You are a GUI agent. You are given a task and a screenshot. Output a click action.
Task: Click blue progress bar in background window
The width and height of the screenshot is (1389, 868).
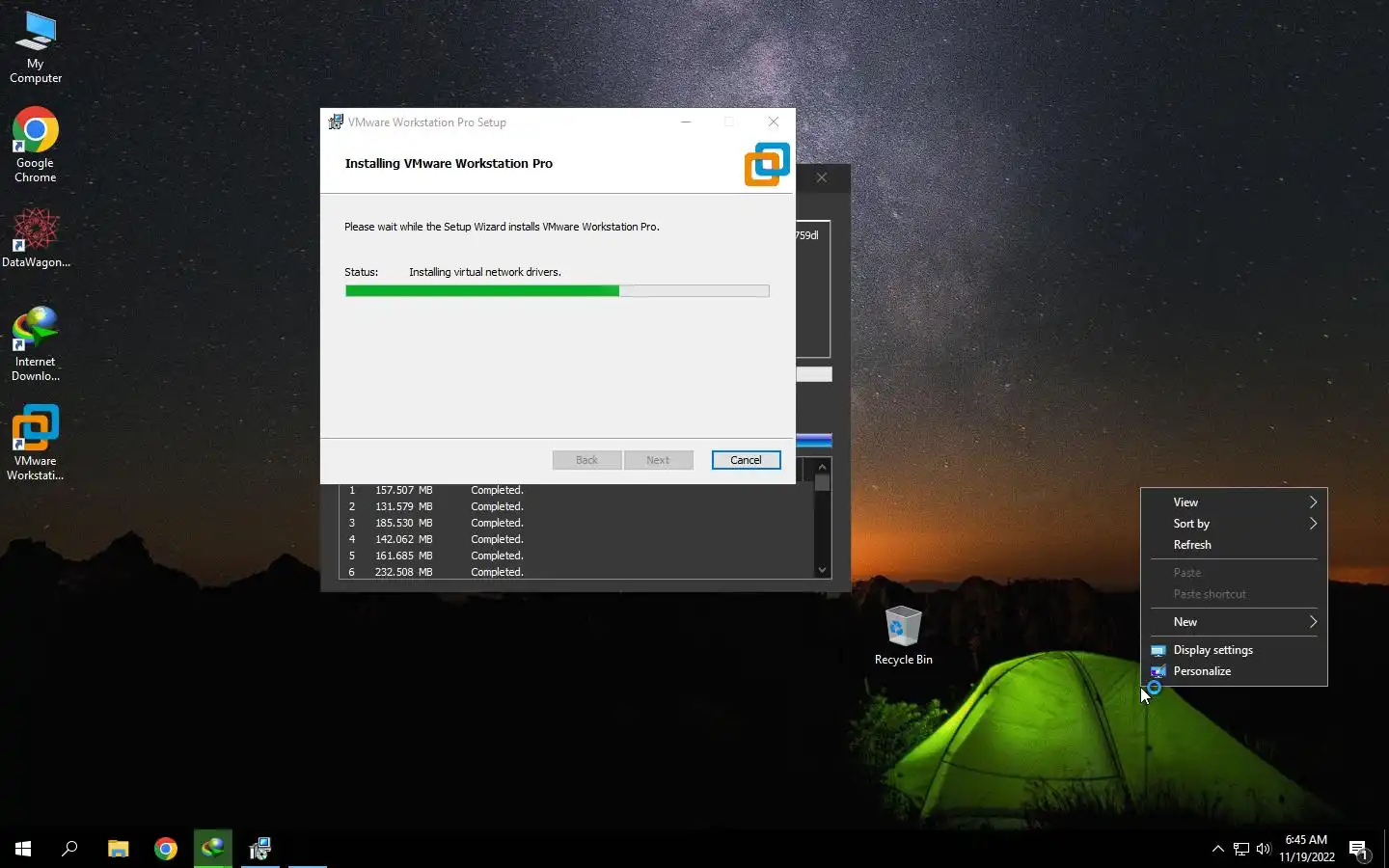tap(814, 441)
